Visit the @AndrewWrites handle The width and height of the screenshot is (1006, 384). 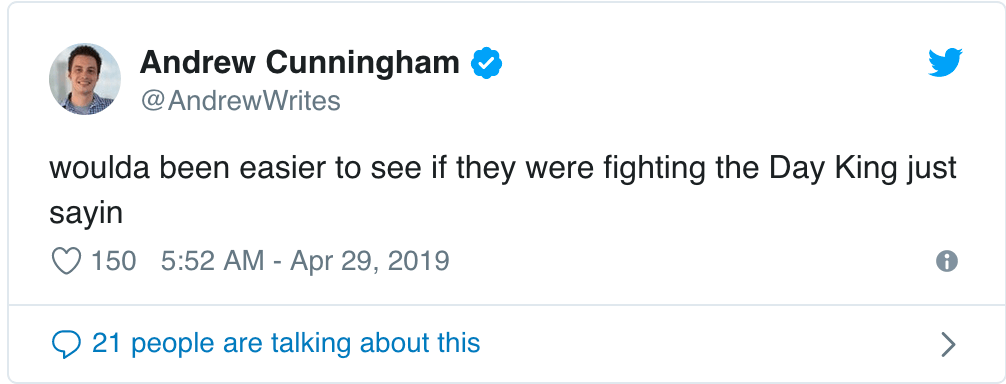[240, 101]
